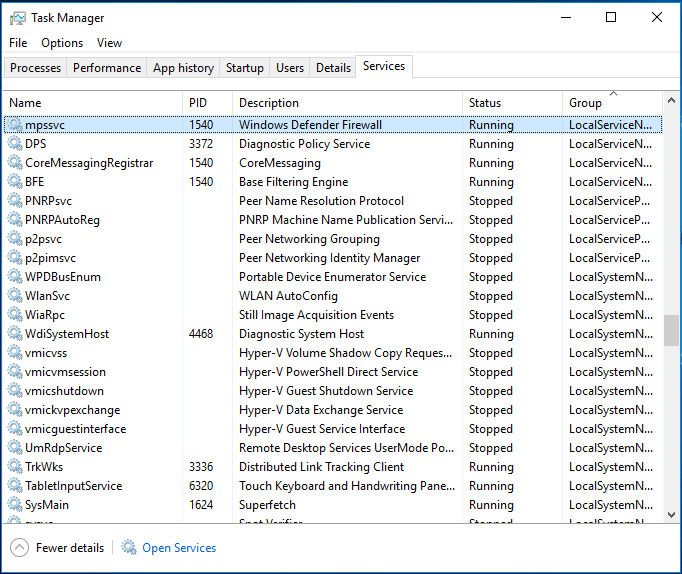Collapse view with Fewer details arrow

pyautogui.click(x=19, y=547)
